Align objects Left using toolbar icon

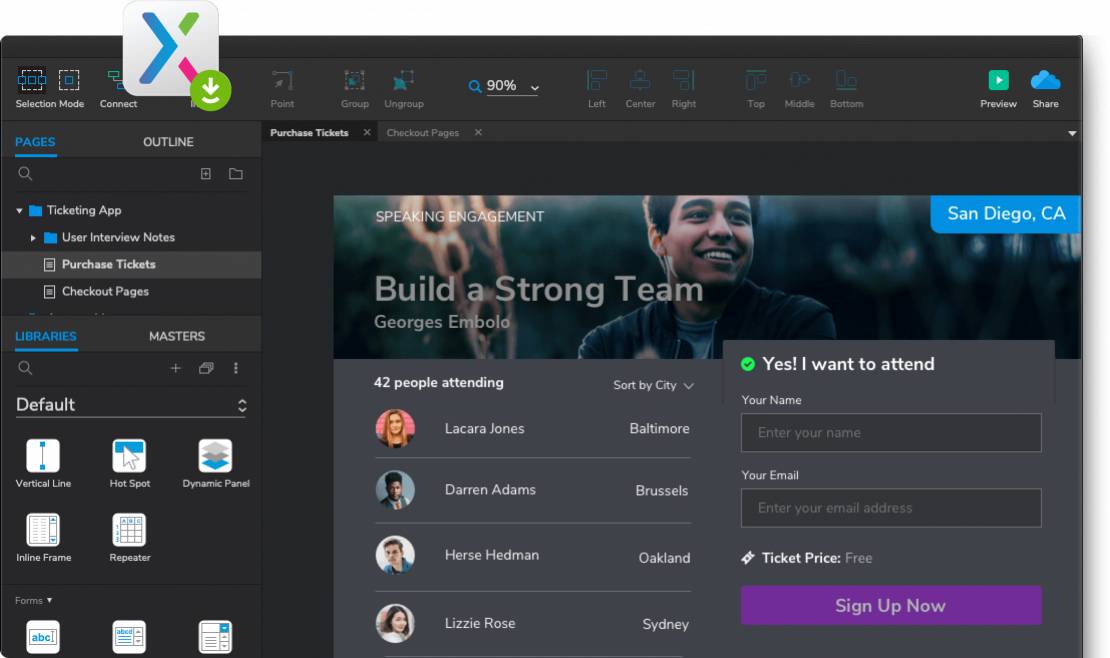click(597, 81)
